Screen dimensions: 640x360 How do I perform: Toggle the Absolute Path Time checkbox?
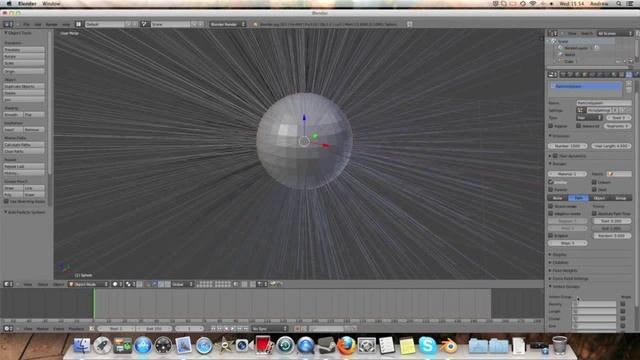click(x=594, y=213)
